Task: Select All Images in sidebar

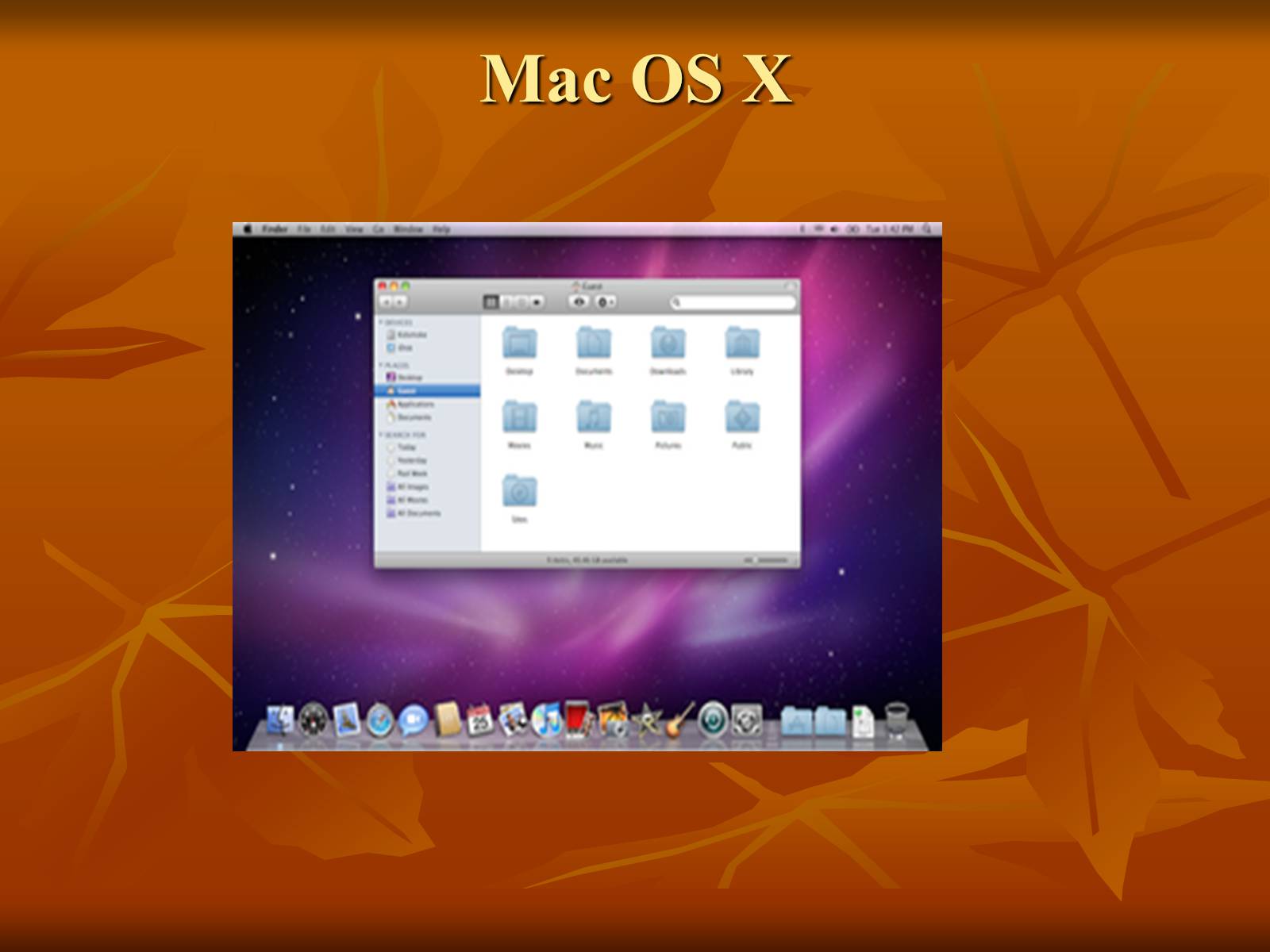Action: pos(428,487)
